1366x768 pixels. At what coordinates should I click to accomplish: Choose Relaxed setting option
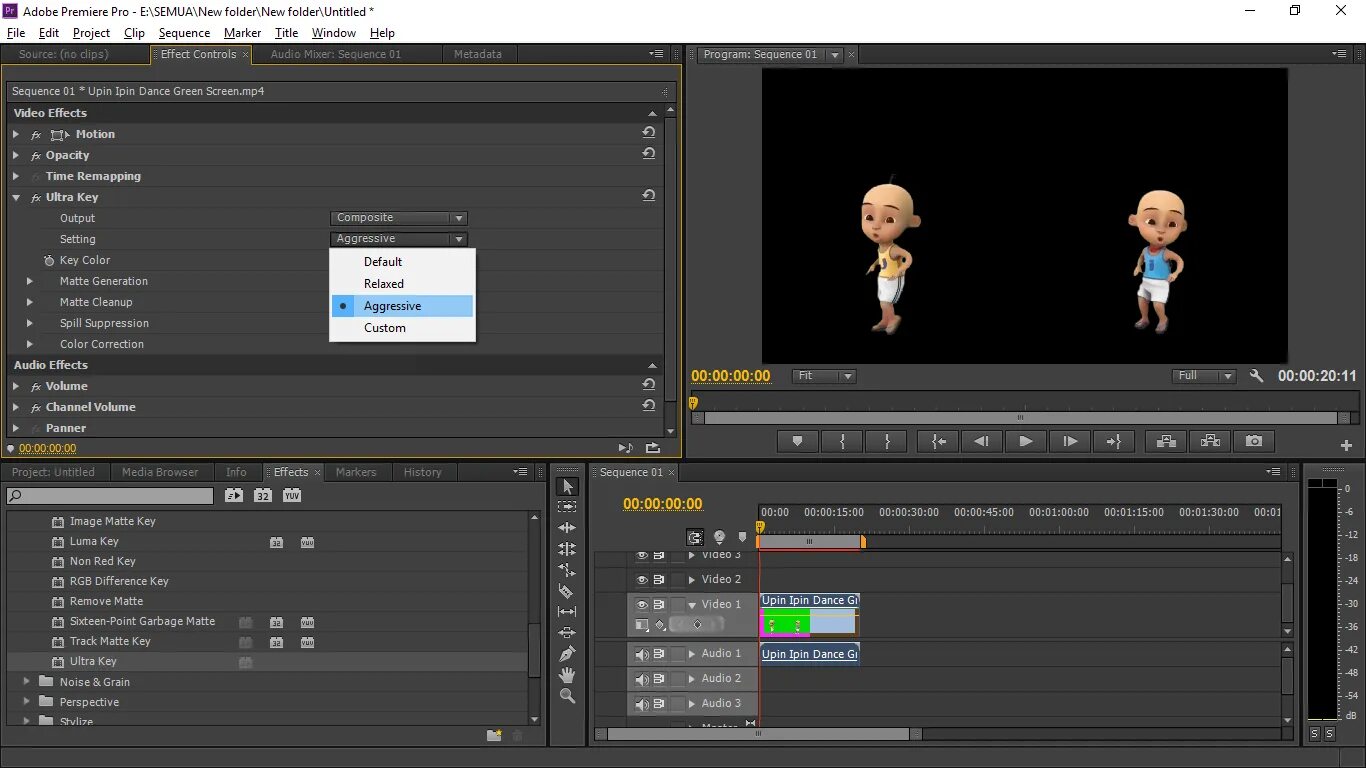[x=402, y=284]
